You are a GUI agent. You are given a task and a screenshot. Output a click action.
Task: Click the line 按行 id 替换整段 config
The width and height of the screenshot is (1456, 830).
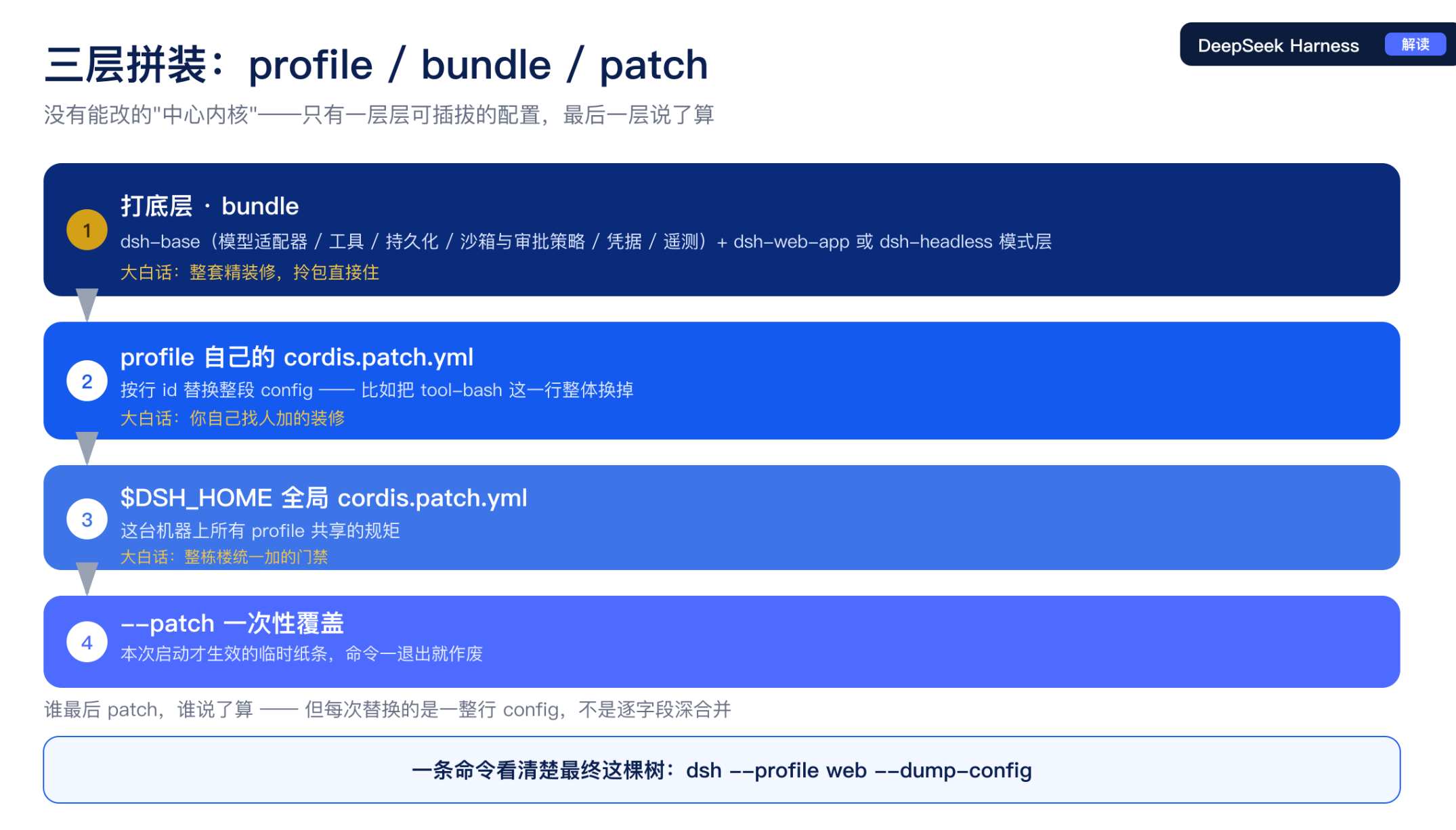[377, 390]
